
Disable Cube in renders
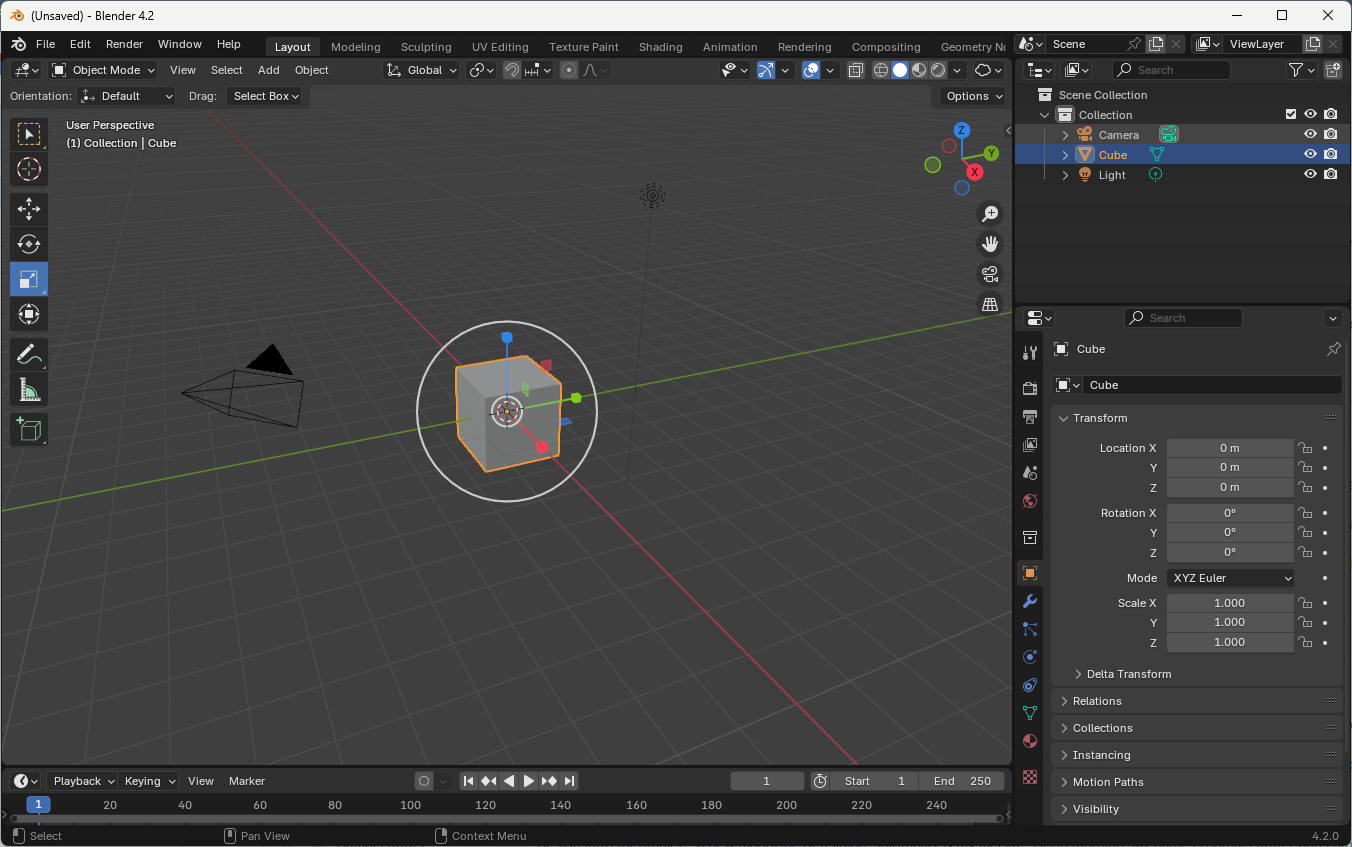1330,154
